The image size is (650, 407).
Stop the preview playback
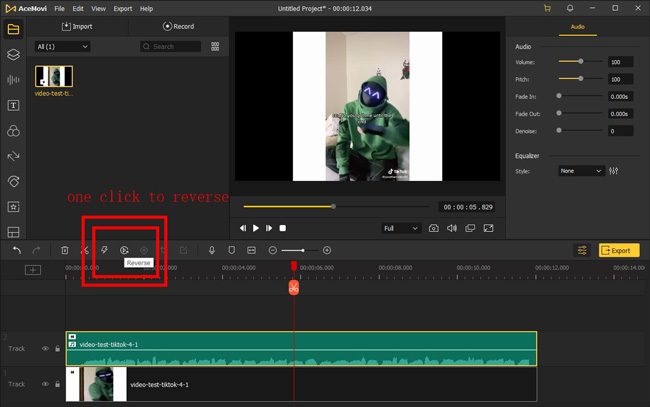(x=283, y=228)
